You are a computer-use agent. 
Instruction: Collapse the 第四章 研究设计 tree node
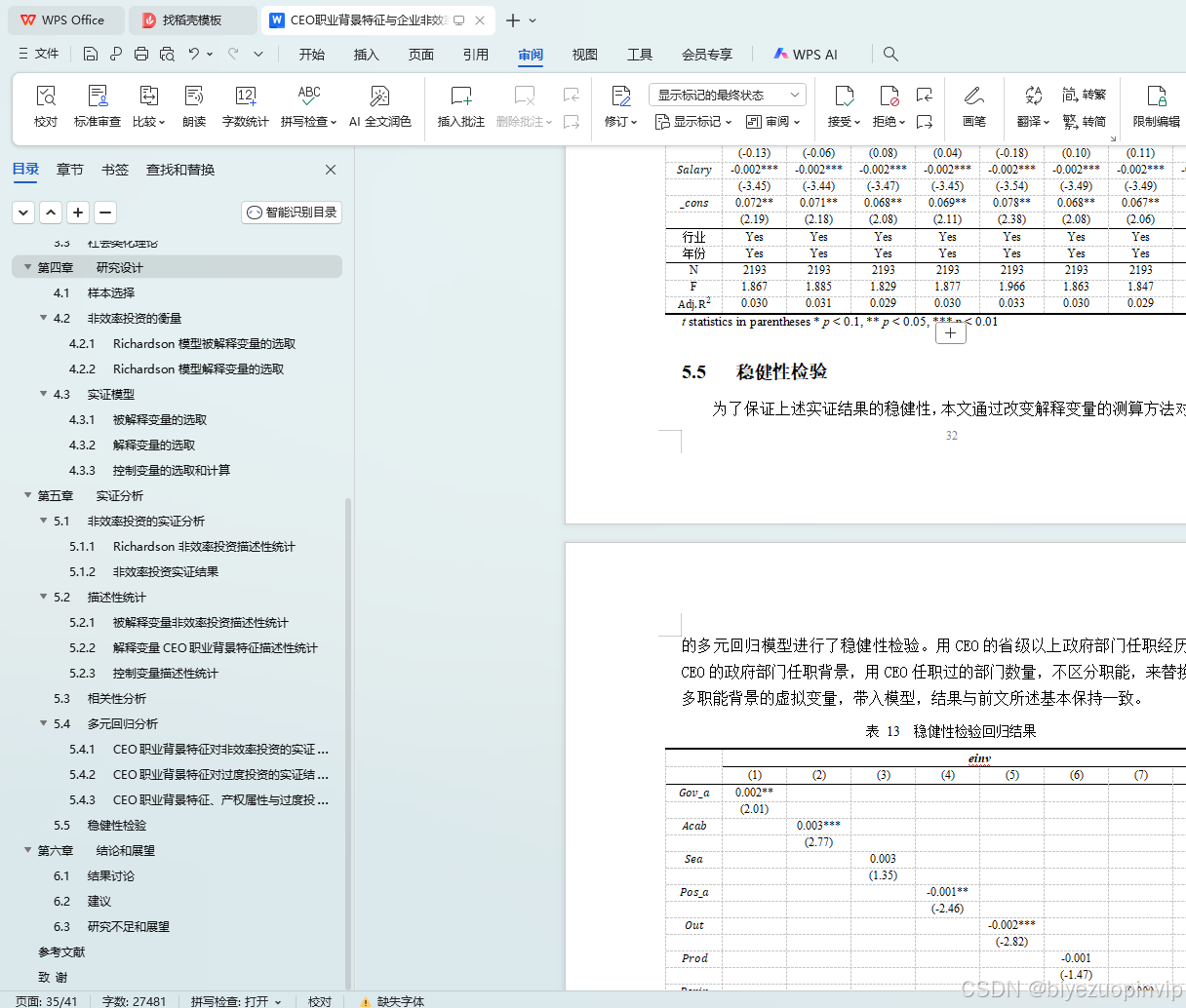coord(27,267)
